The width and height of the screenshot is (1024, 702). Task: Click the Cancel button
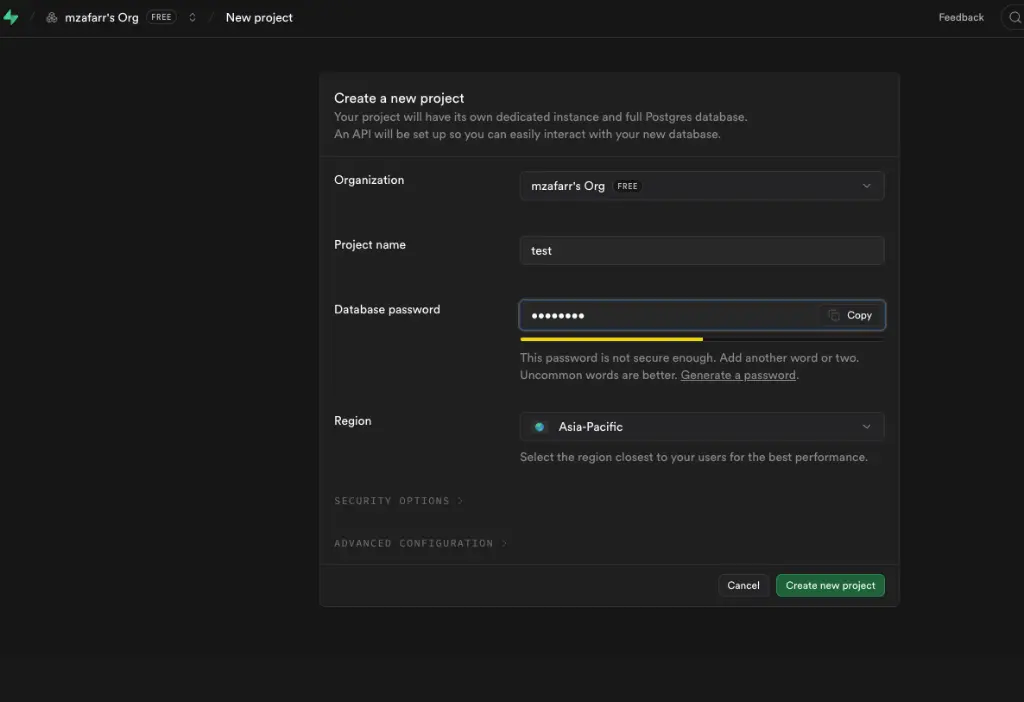click(743, 586)
